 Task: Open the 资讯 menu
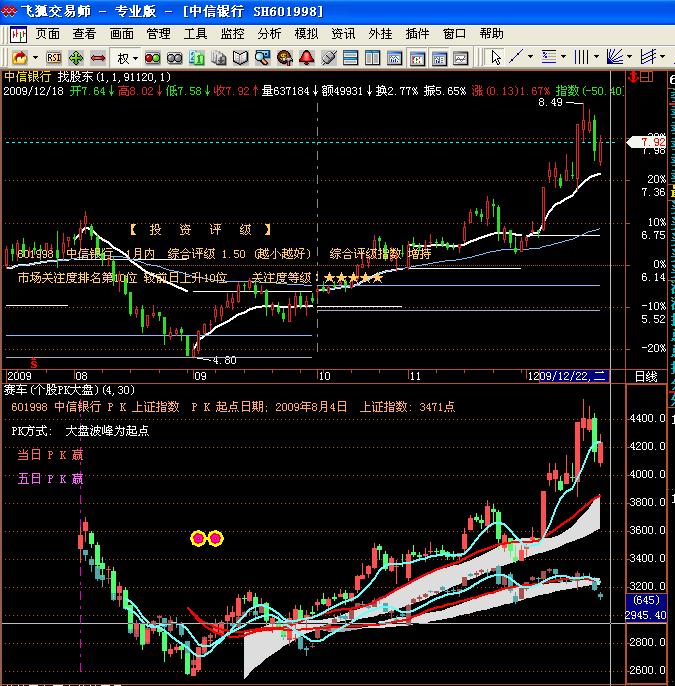[x=343, y=34]
